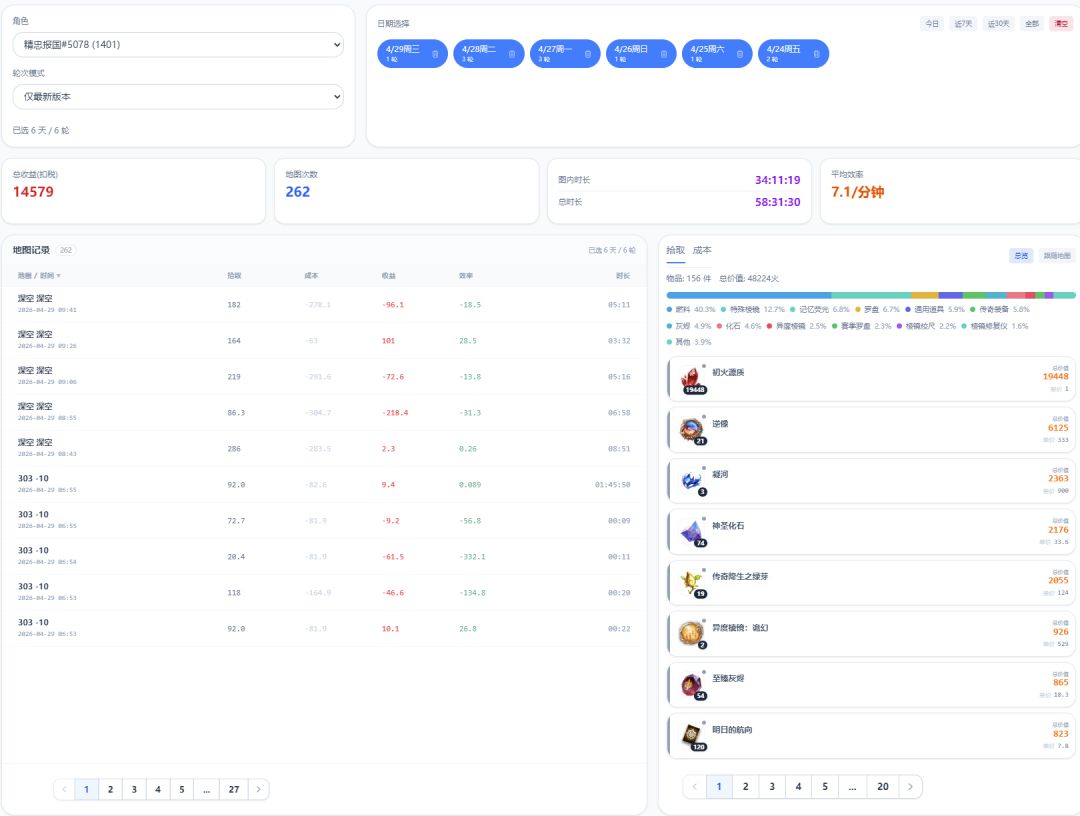The height and width of the screenshot is (816, 1080).
Task: Click the red 清空 clear button
Action: pos(1061,23)
